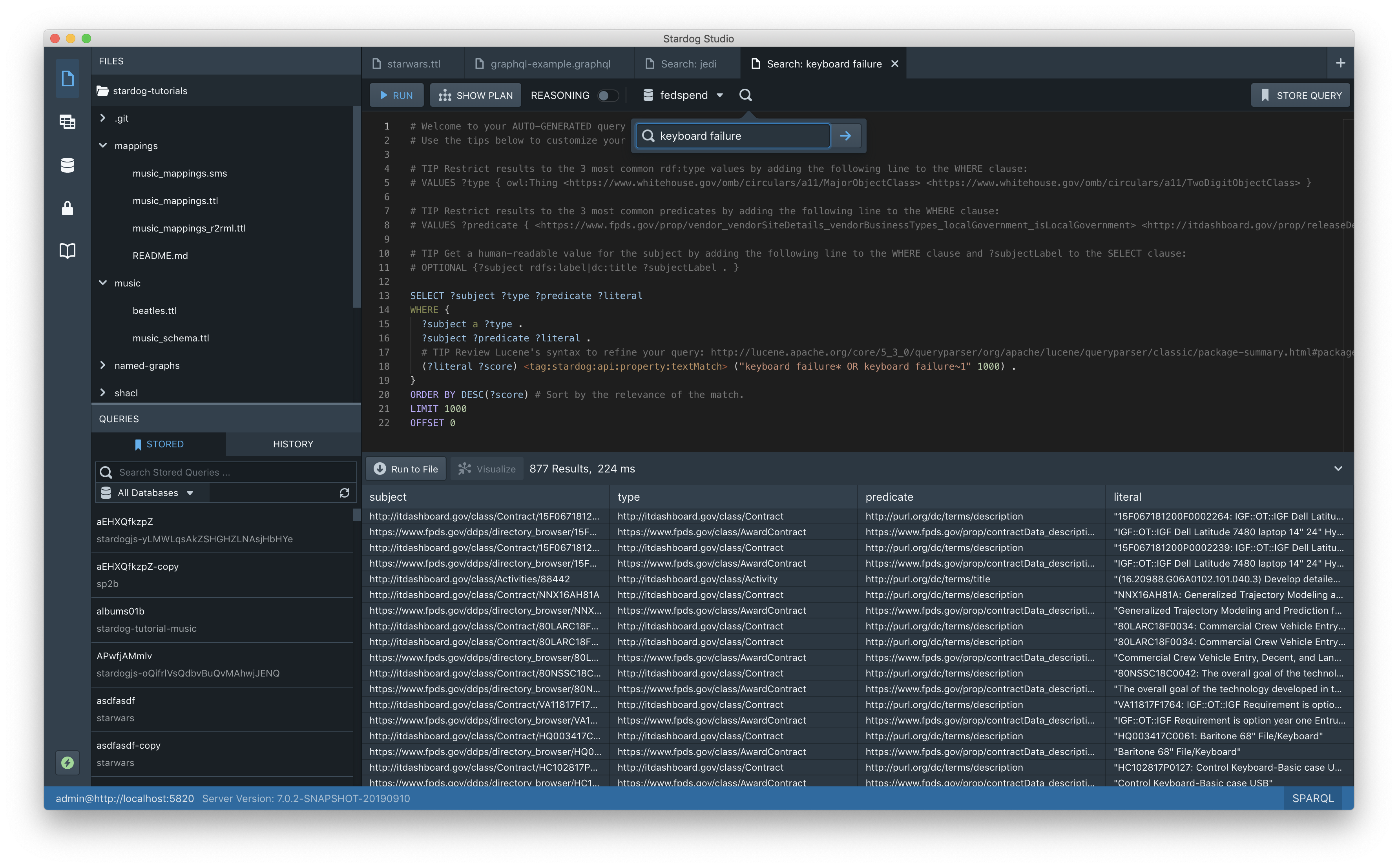
Task: Click the Search Stored Queries field
Action: click(x=230, y=472)
